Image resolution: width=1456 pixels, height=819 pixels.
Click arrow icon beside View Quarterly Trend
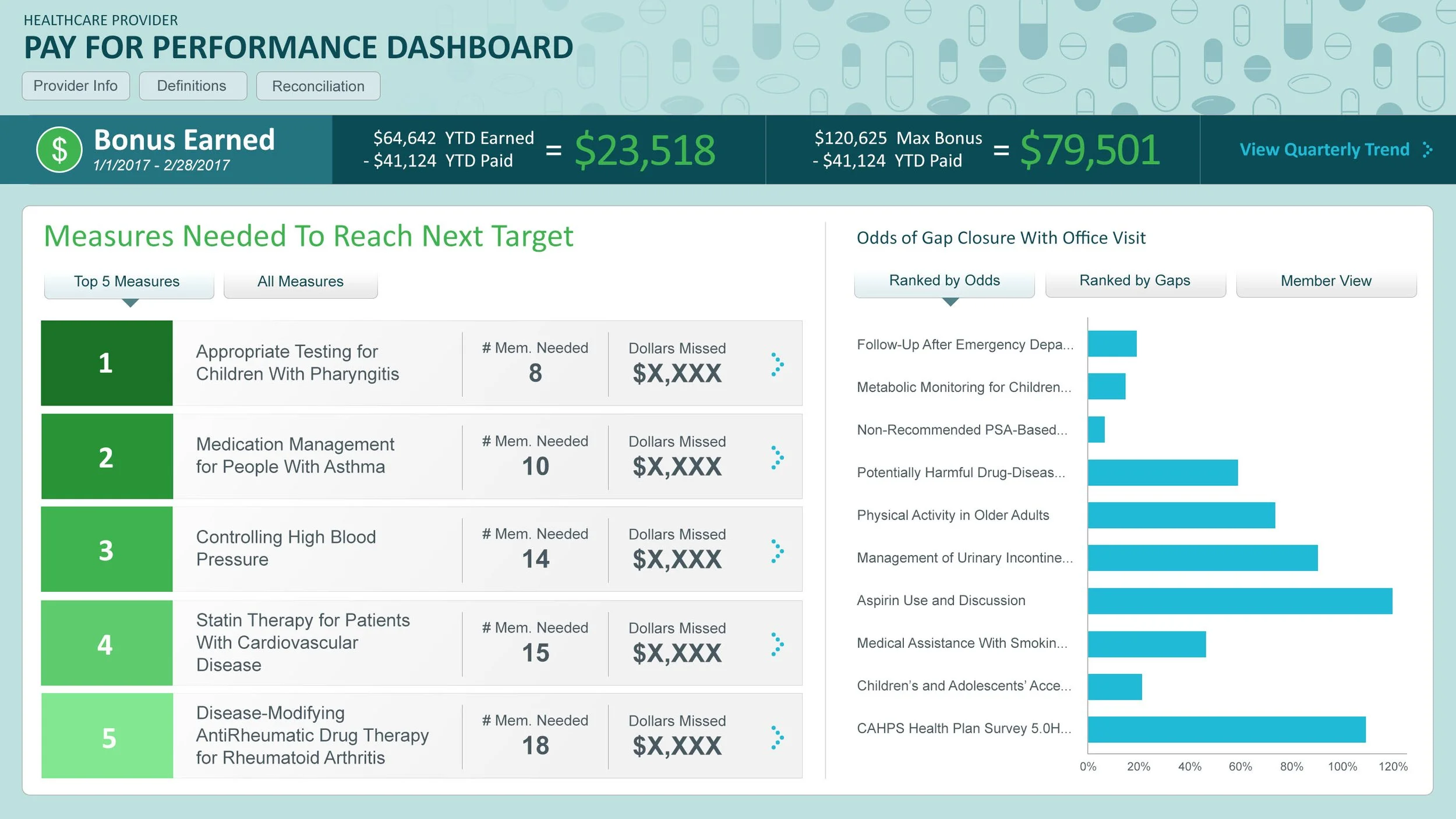coord(1427,150)
